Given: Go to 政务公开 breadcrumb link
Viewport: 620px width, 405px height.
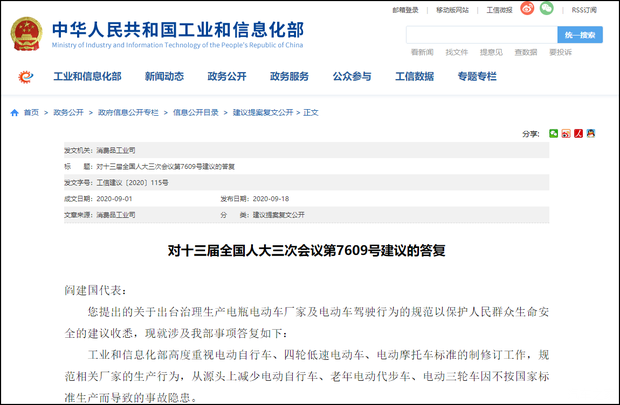Looking at the screenshot, I should click(68, 113).
